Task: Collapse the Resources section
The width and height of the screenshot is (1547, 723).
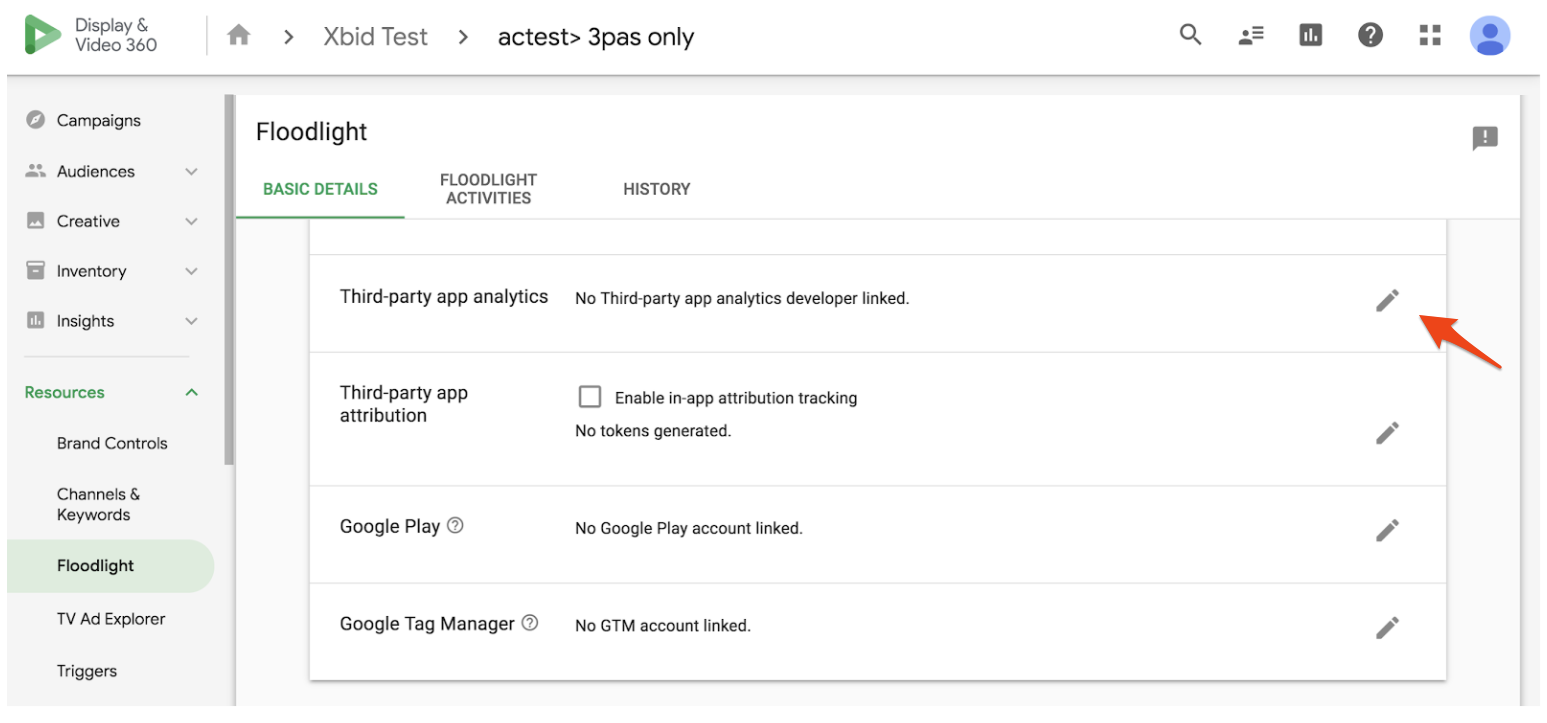Action: [192, 393]
